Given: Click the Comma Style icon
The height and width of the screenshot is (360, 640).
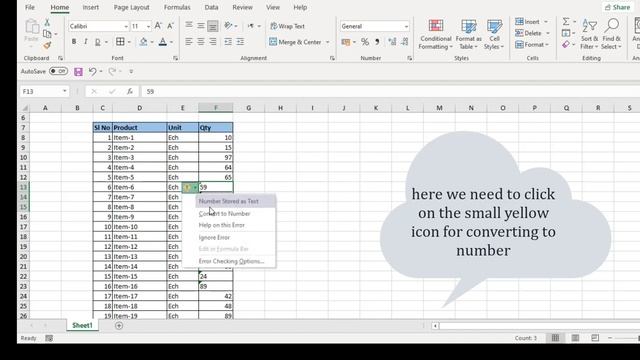Looking at the screenshot, I should tap(377, 42).
